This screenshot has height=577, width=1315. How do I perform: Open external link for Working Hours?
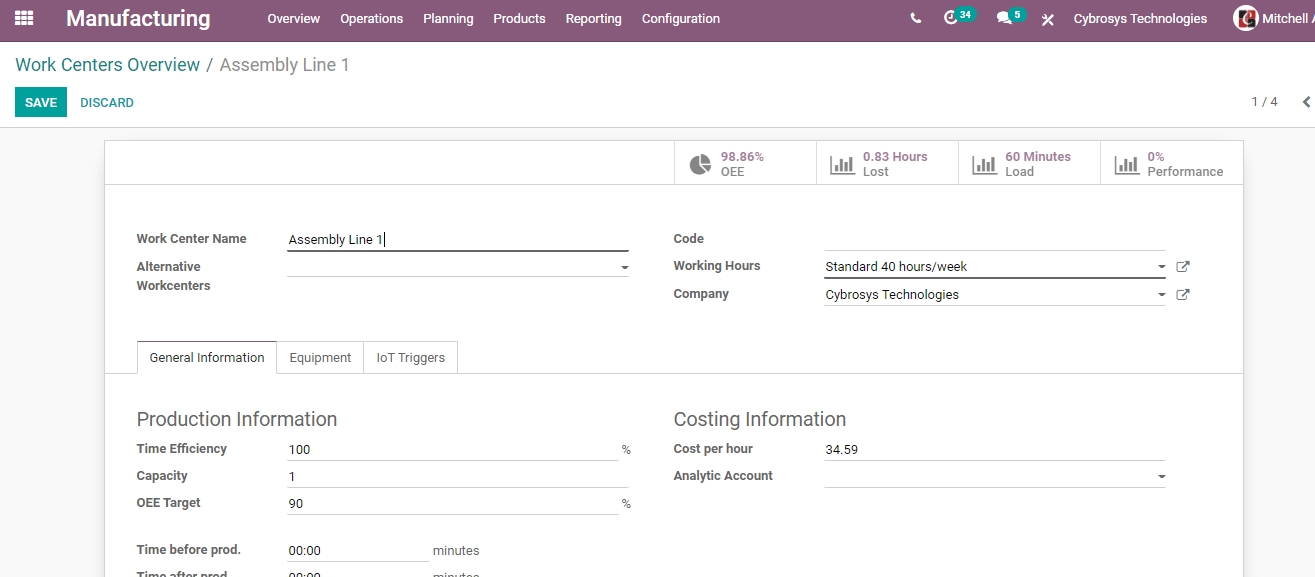point(1183,267)
